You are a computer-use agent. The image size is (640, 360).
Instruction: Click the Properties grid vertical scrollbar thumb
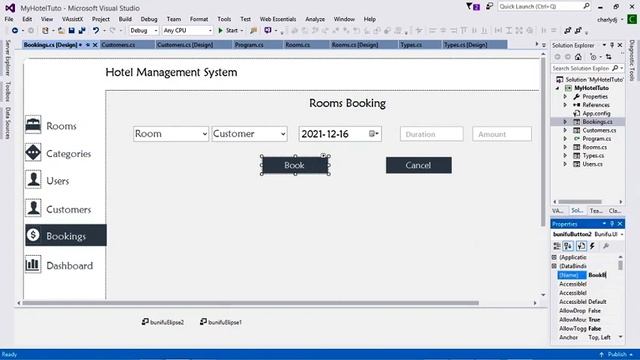tap(620, 265)
